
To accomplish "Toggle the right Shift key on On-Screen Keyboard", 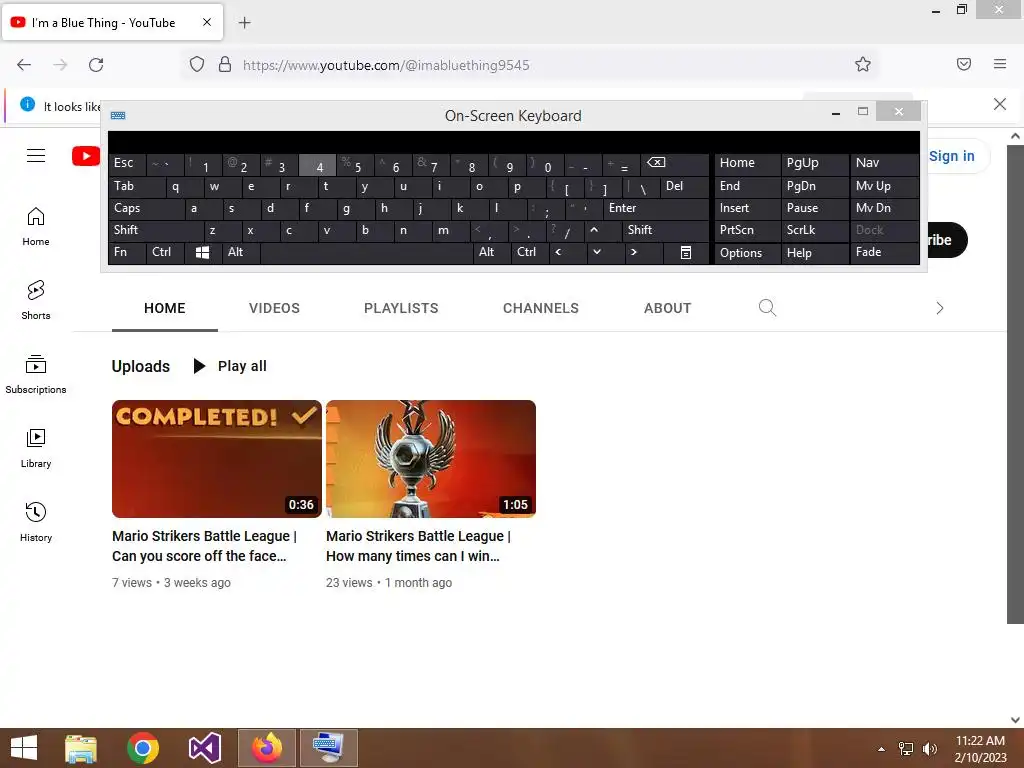I will pos(665,230).
